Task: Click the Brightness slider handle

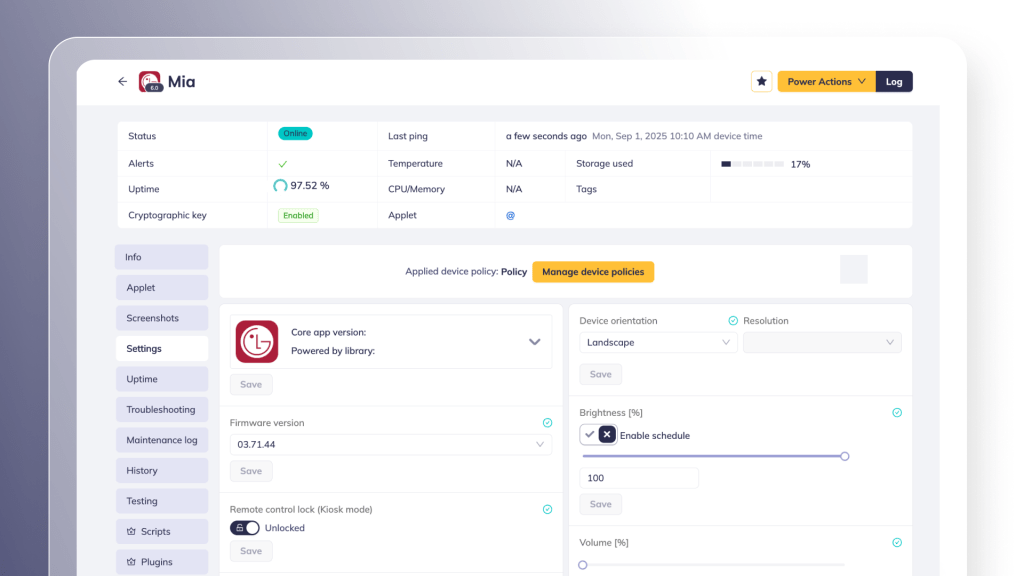Action: coord(845,456)
